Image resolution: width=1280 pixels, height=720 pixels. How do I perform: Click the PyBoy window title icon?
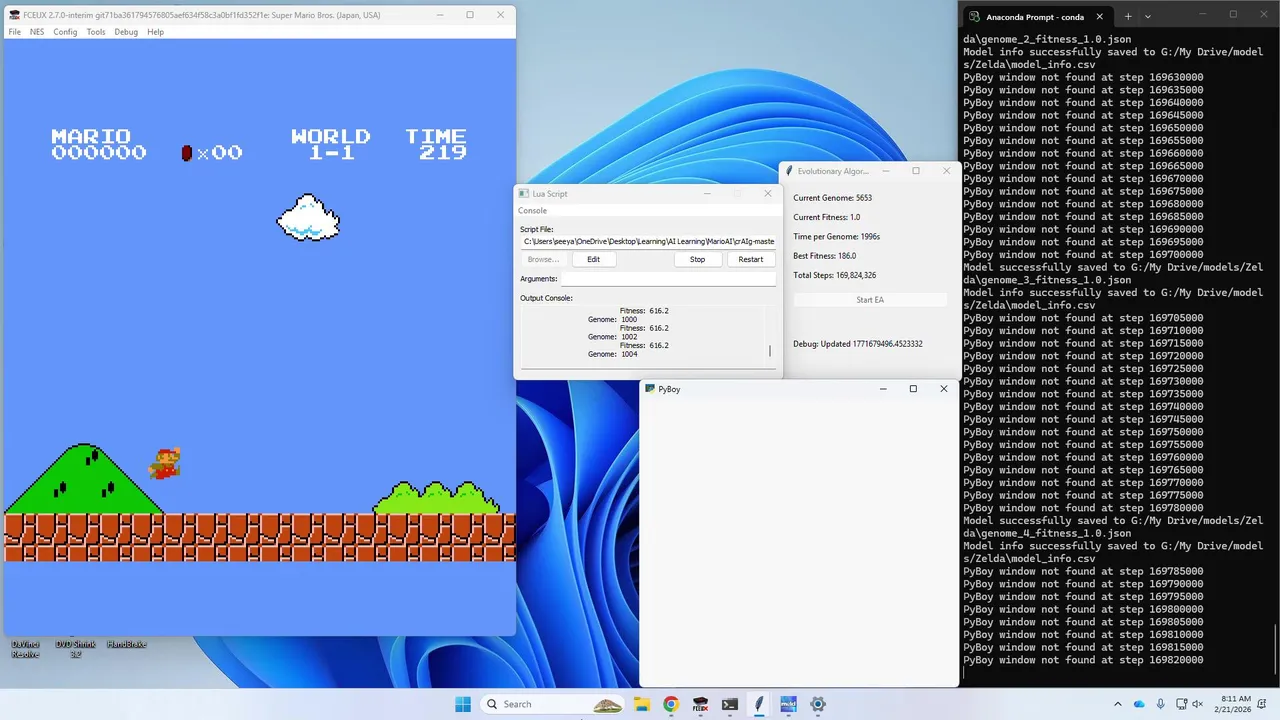pyautogui.click(x=650, y=389)
